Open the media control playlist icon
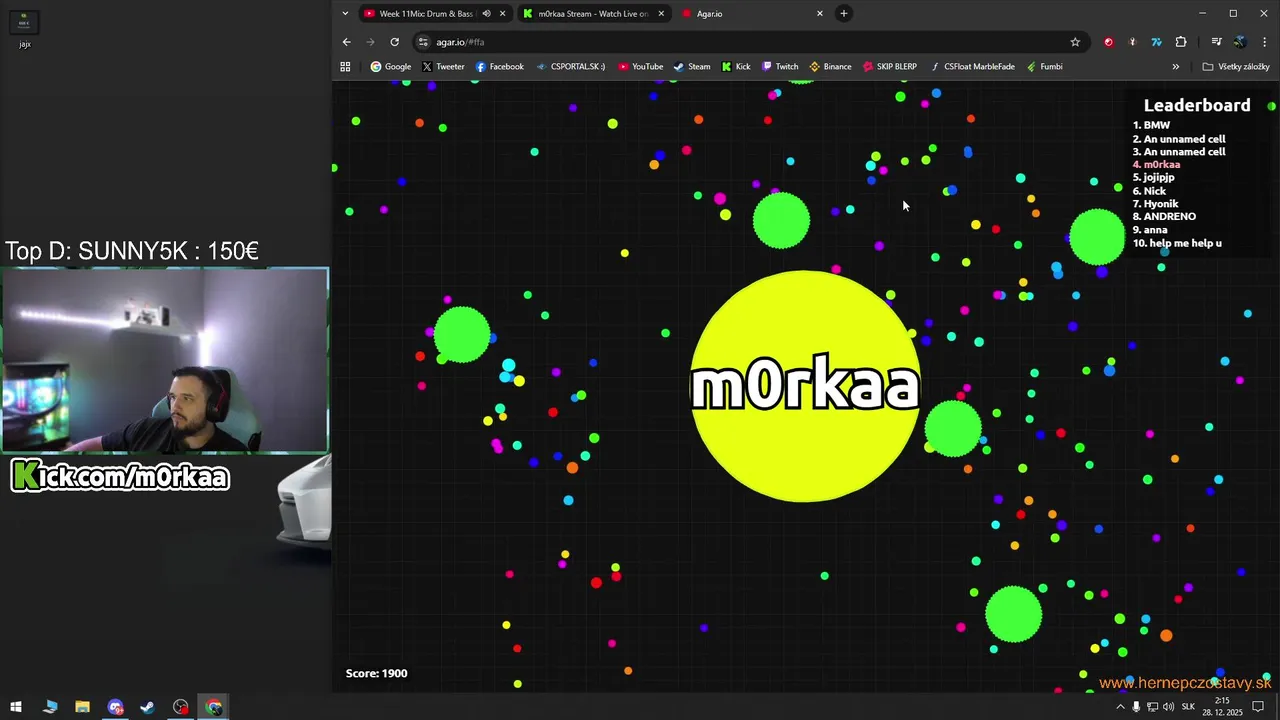This screenshot has height=720, width=1280. (x=1216, y=42)
